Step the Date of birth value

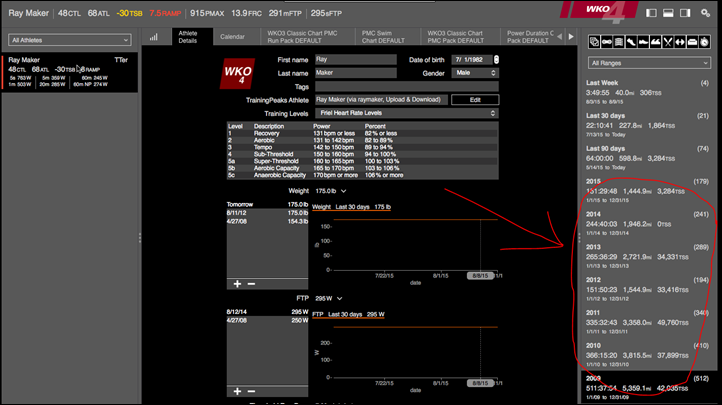tap(496, 59)
